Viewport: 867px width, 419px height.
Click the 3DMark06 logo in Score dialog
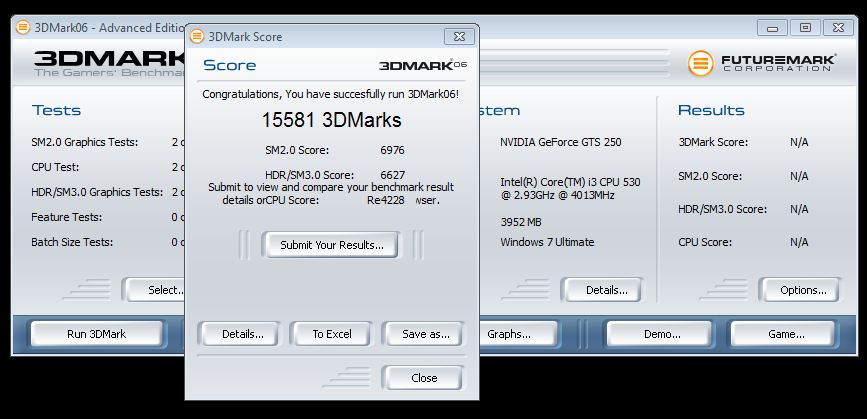[x=422, y=65]
